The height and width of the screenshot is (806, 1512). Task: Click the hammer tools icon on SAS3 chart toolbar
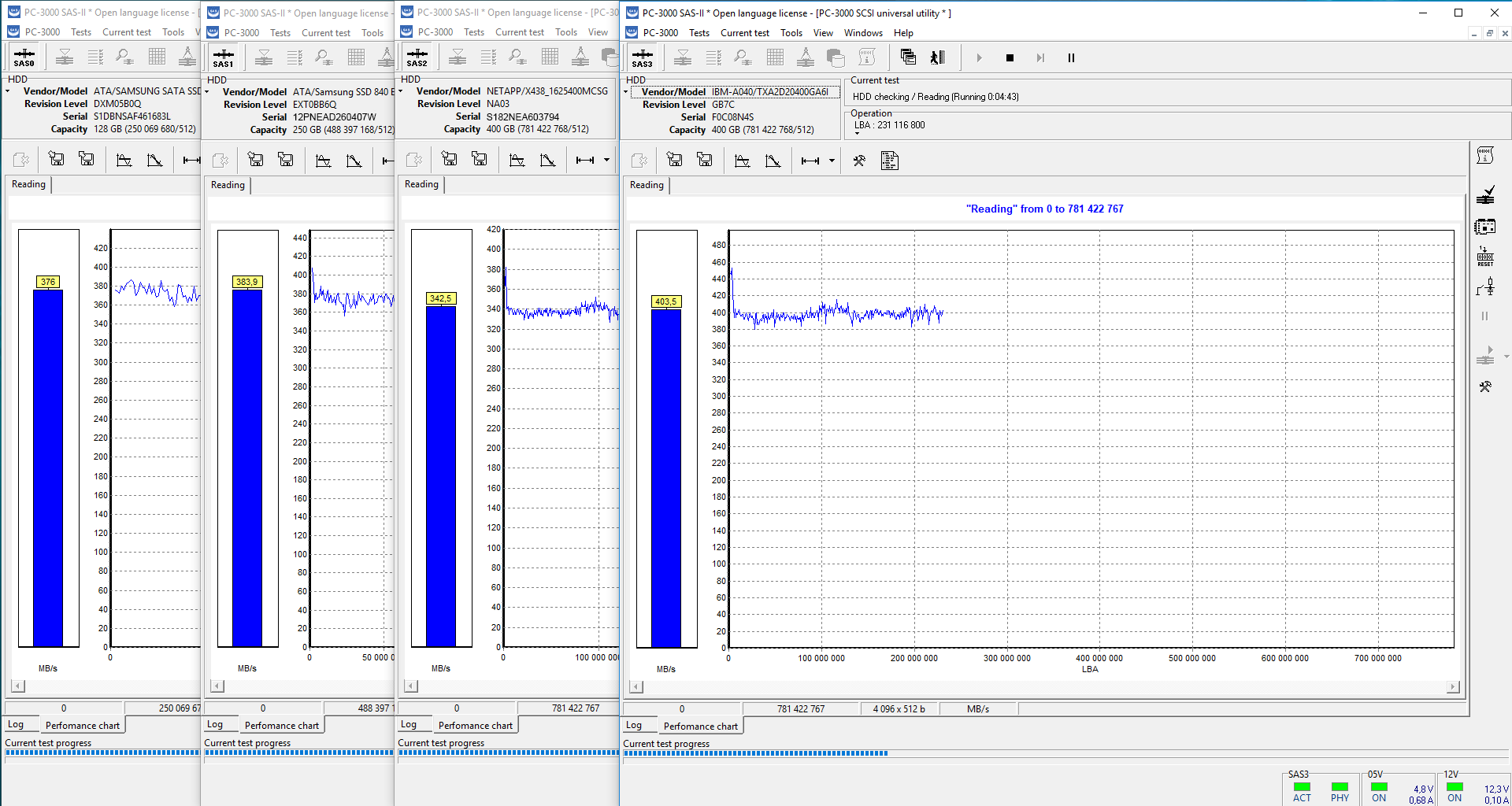tap(859, 161)
